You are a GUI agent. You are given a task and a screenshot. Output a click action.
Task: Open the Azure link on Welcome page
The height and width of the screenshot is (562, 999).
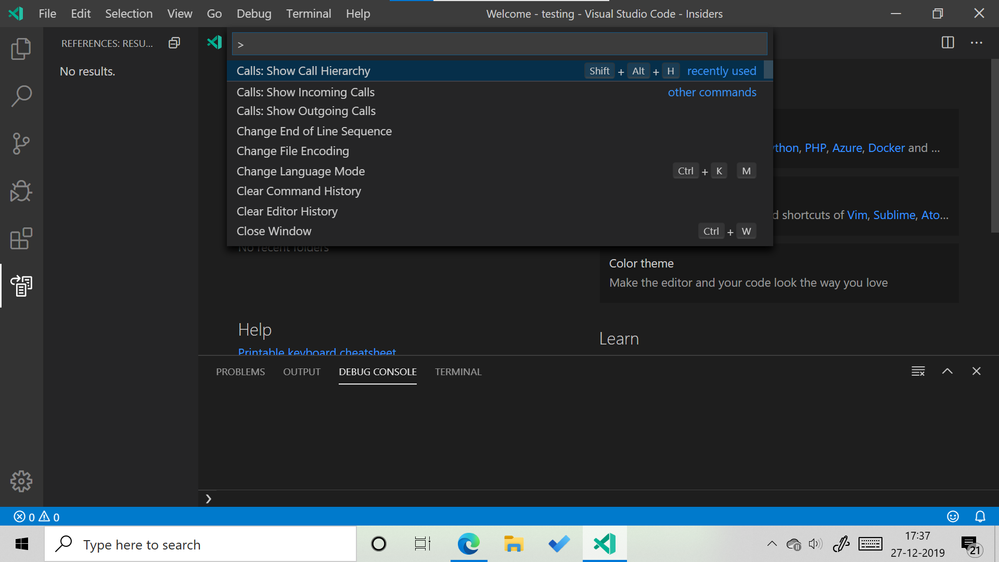point(847,148)
